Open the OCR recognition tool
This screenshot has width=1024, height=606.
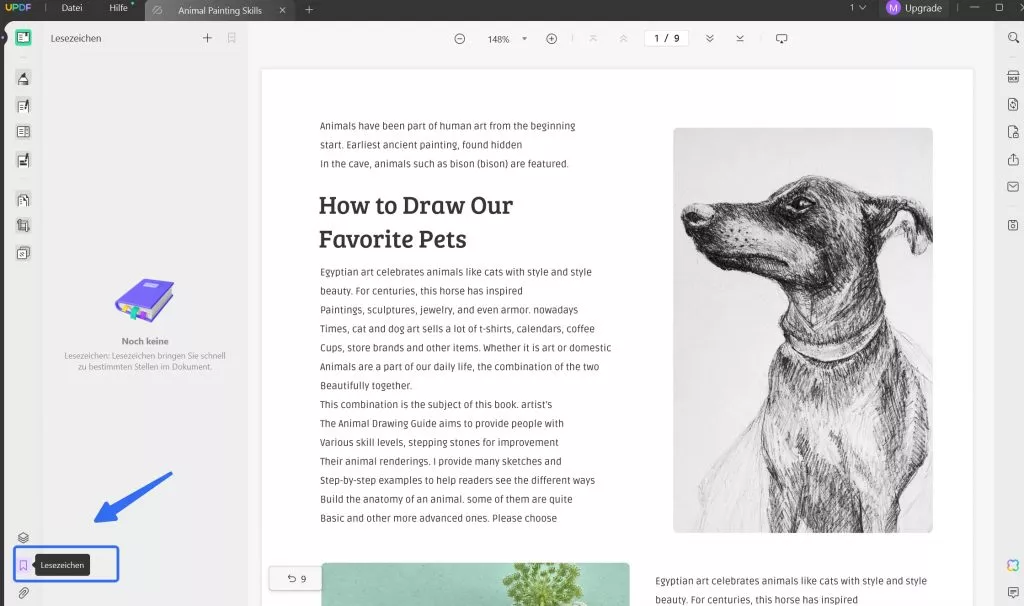(x=1013, y=75)
